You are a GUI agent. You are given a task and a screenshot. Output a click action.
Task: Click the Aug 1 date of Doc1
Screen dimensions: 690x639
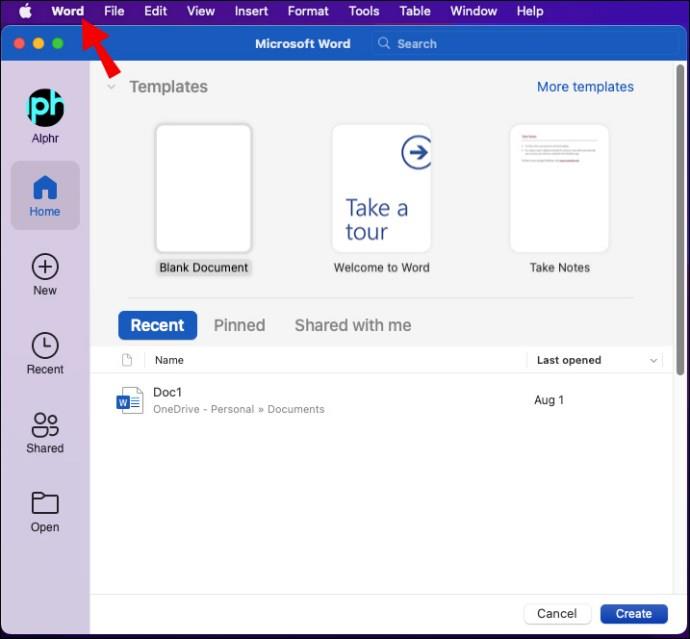549,400
